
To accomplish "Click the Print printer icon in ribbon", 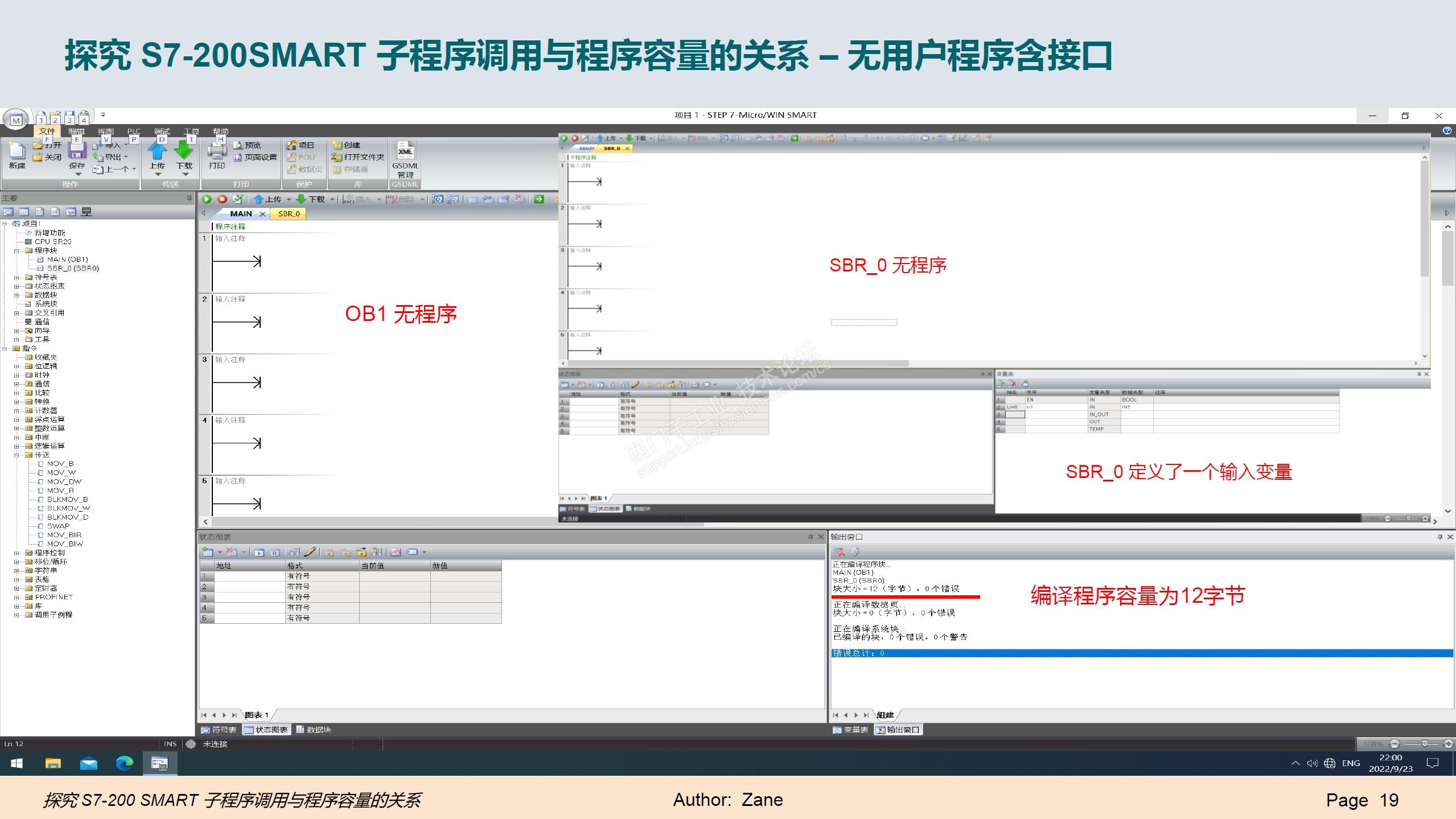I will (217, 151).
